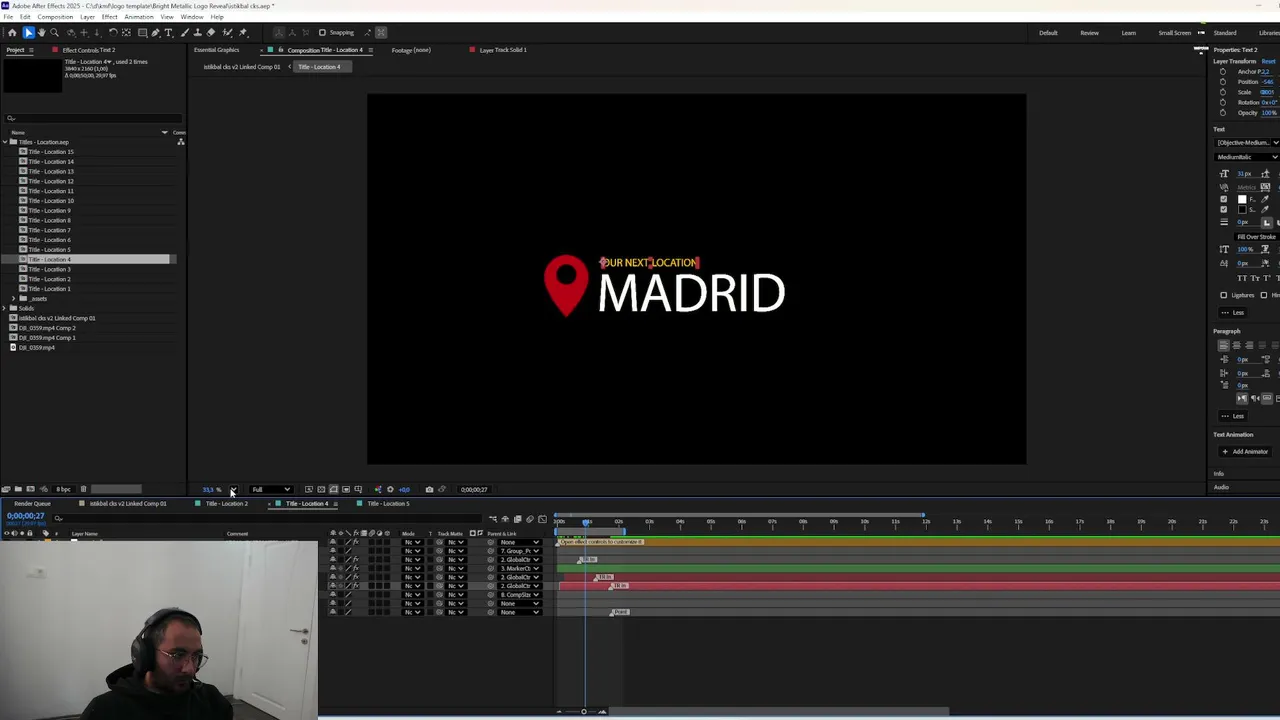This screenshot has height=720, width=1280.
Task: Click the black stroke color swatch
Action: pyautogui.click(x=1242, y=209)
